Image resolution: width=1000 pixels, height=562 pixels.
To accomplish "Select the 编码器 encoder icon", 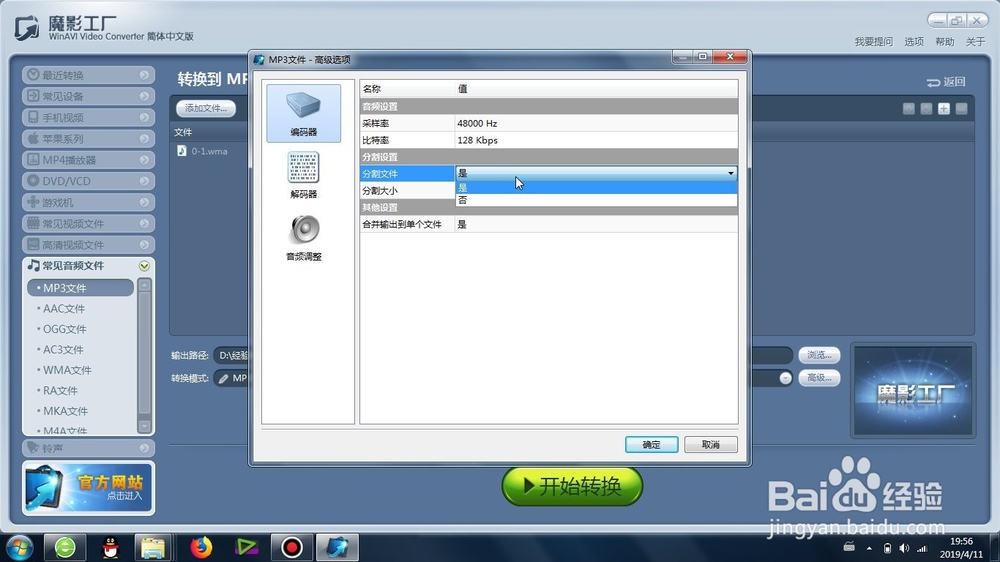I will pos(304,113).
